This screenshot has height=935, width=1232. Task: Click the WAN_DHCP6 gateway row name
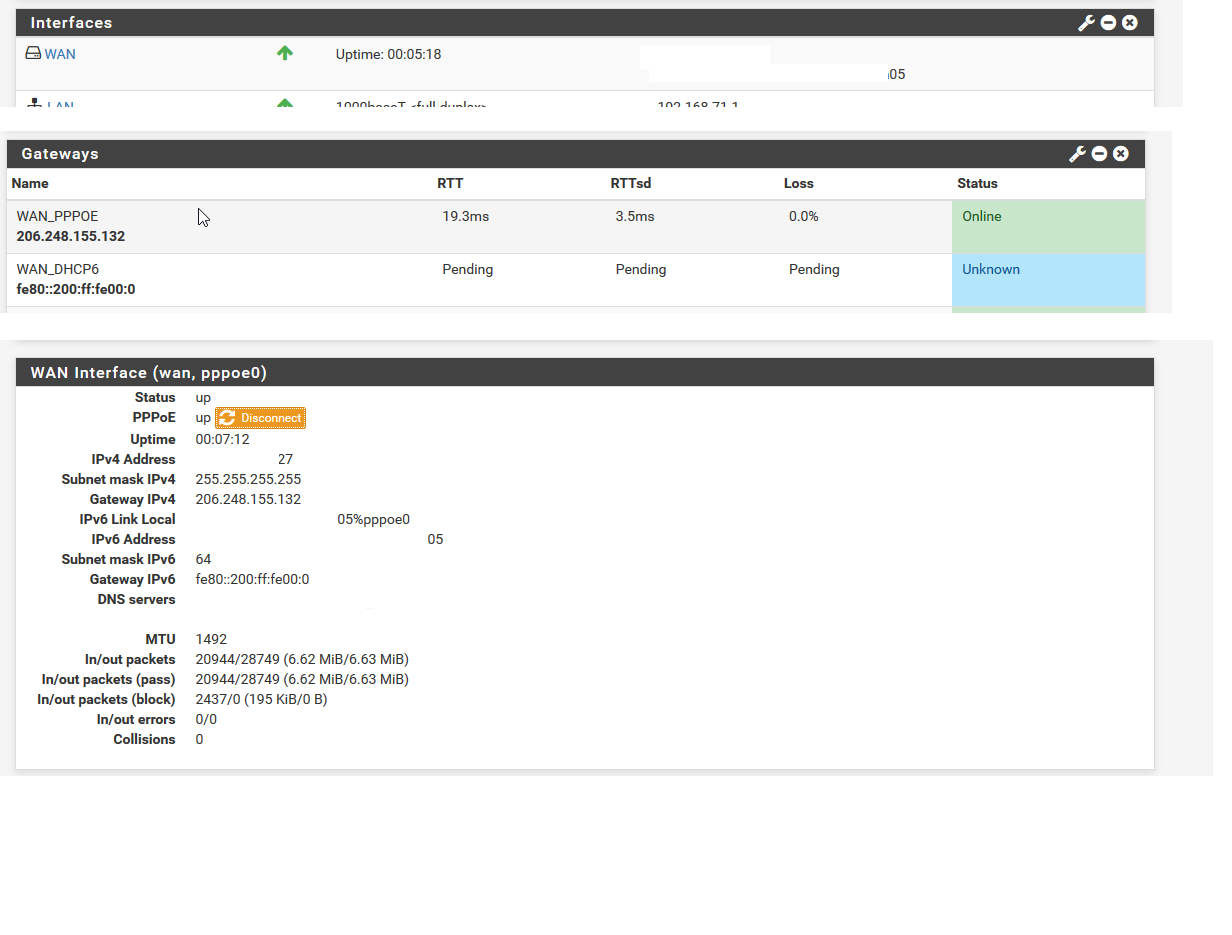57,269
